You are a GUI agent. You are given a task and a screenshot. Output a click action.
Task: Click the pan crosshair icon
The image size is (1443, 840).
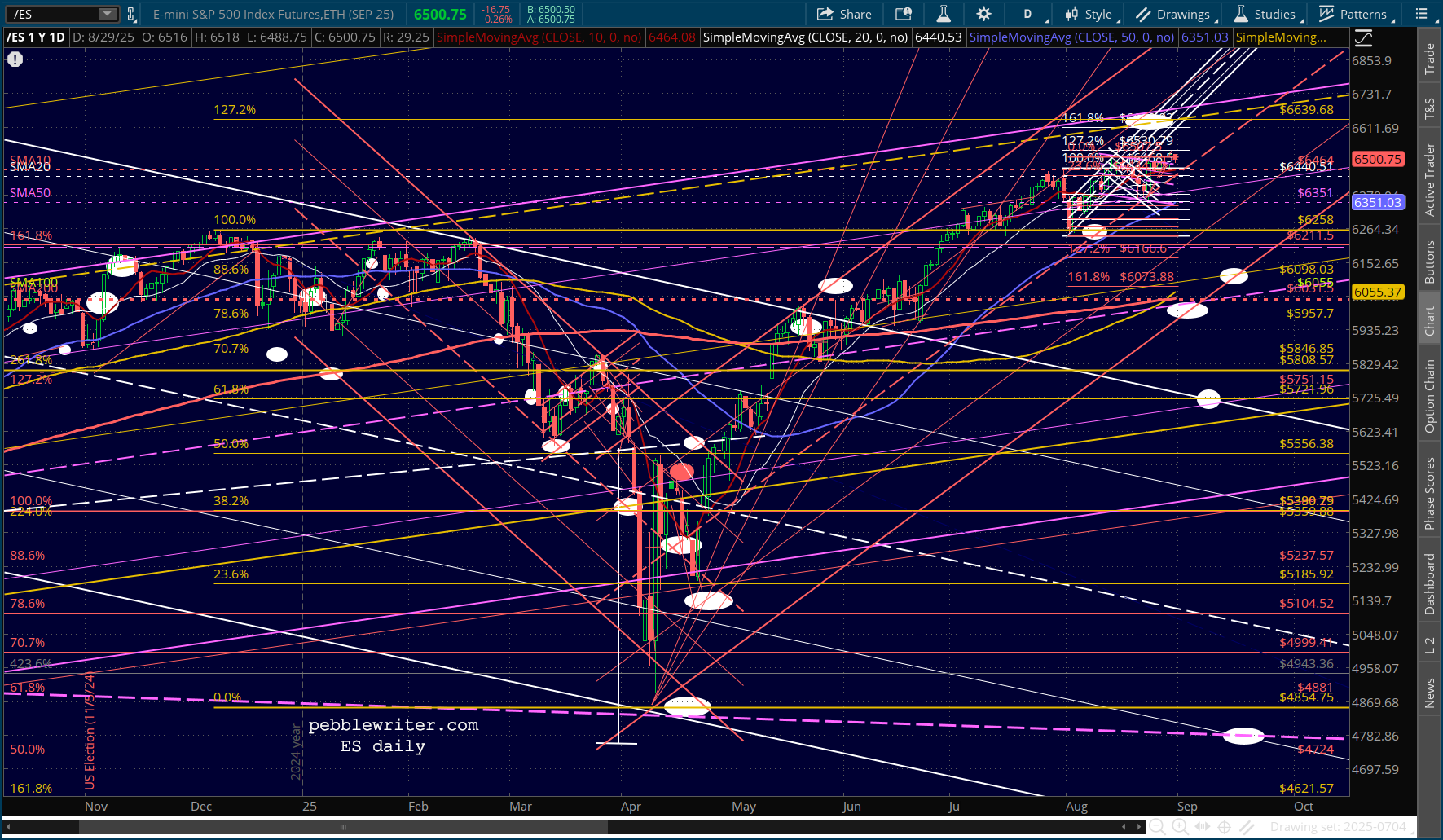click(x=1224, y=827)
